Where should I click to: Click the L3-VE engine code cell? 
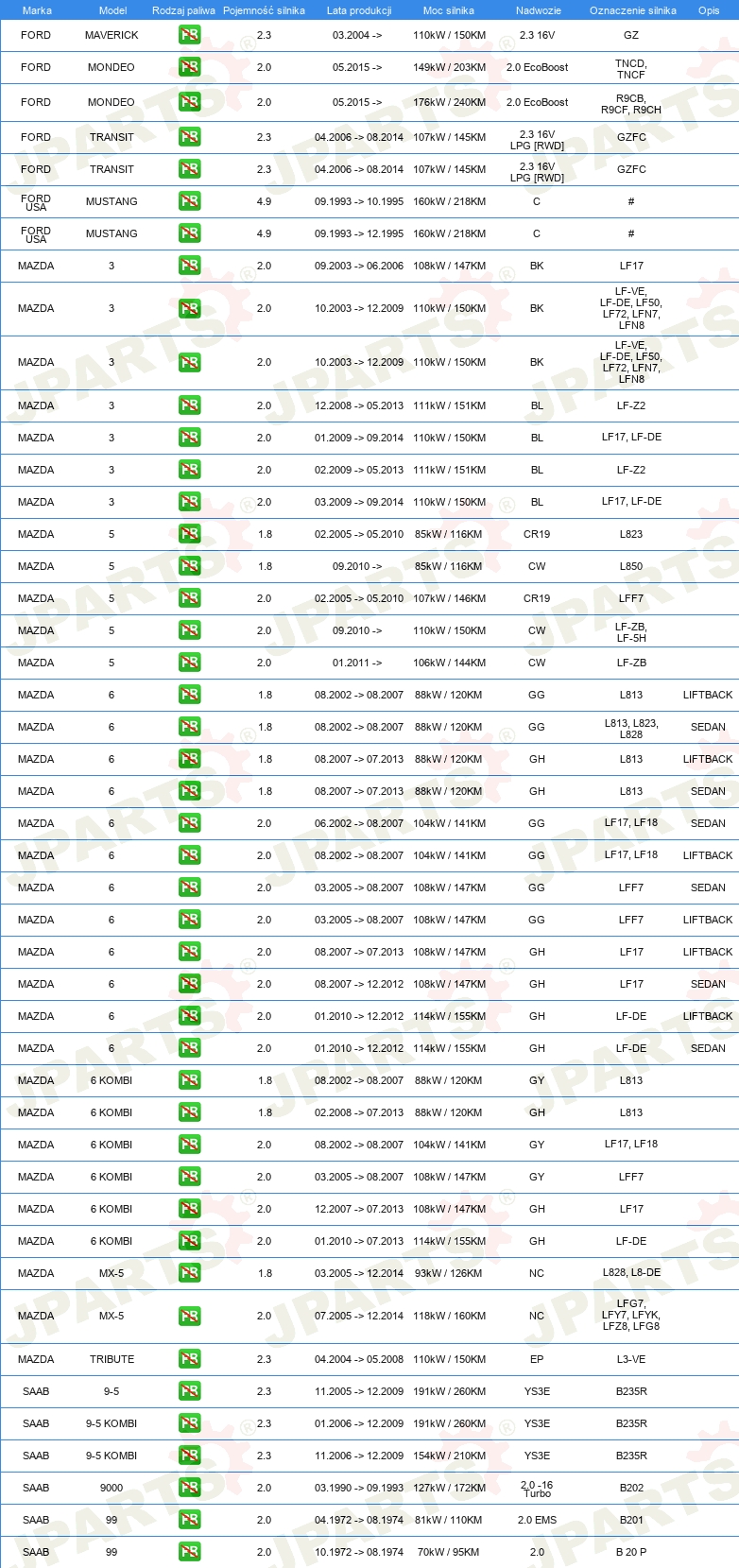click(631, 1359)
